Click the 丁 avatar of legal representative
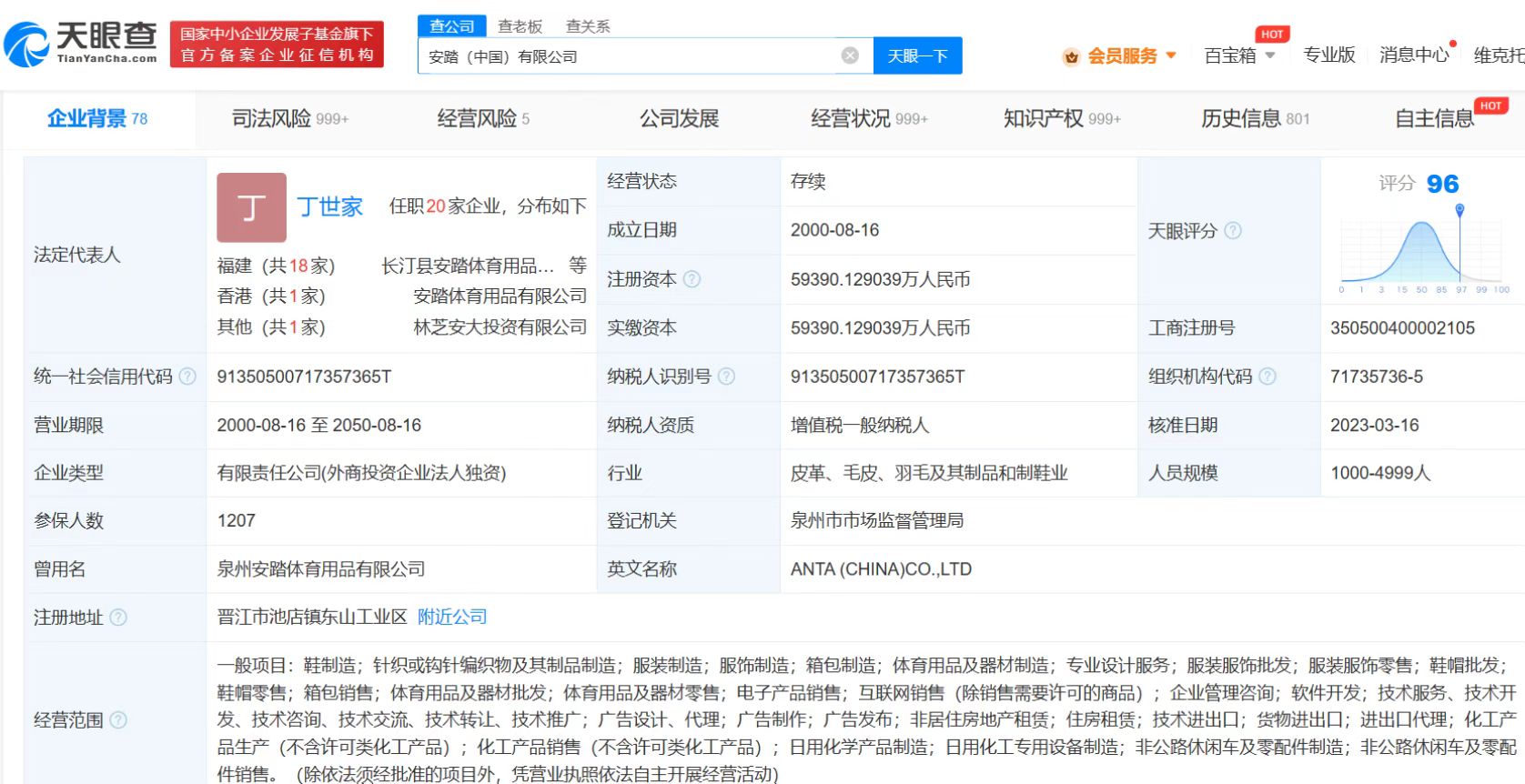 click(x=252, y=207)
